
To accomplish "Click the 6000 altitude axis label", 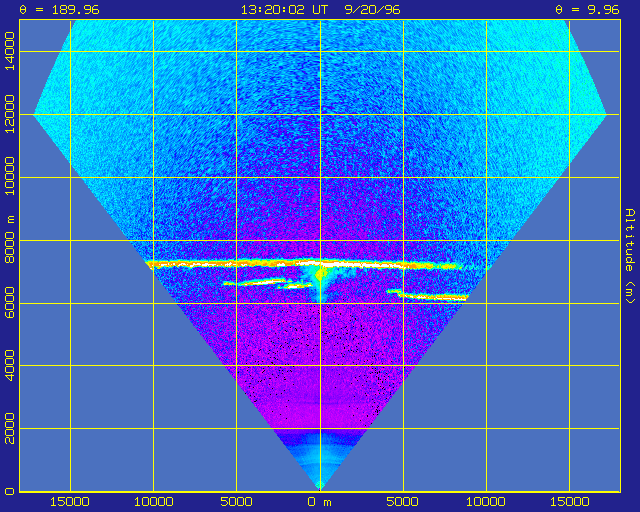I will pos(9,303).
